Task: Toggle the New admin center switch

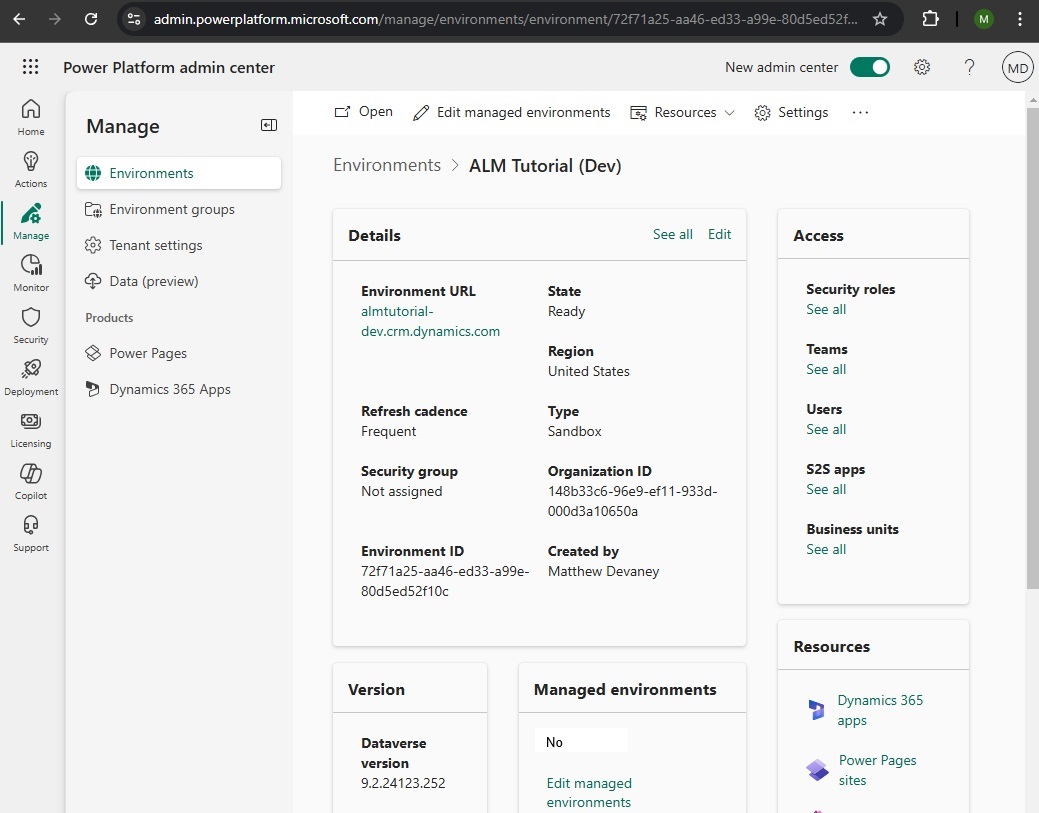Action: coord(869,67)
